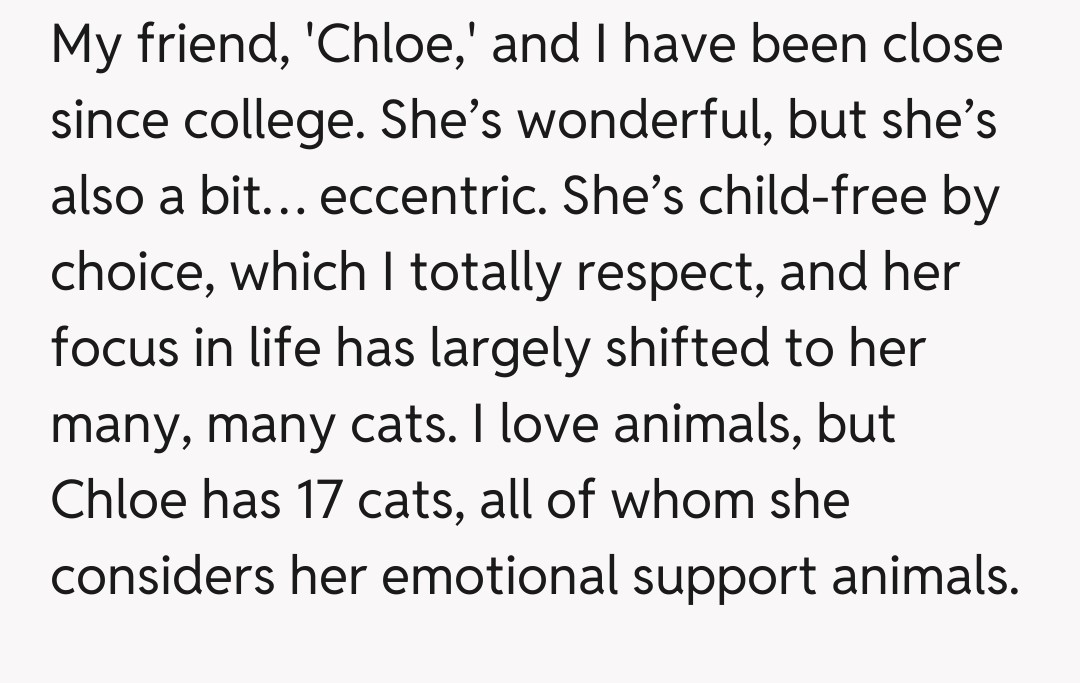Screen dimensions: 1080x683
Task: Click the word "whom"
Action: point(679,500)
